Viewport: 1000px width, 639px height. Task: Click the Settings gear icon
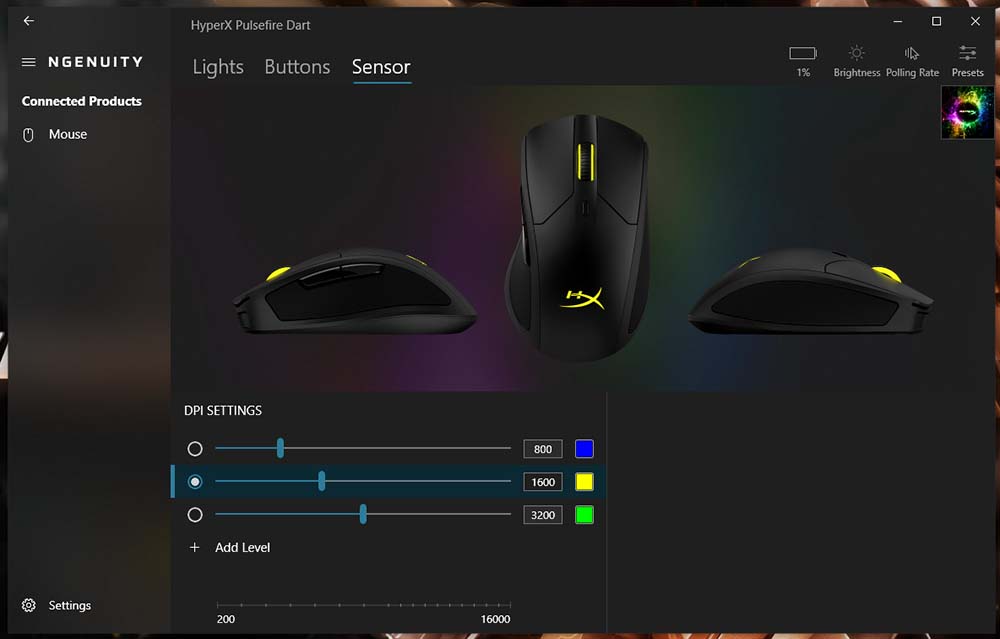point(29,605)
